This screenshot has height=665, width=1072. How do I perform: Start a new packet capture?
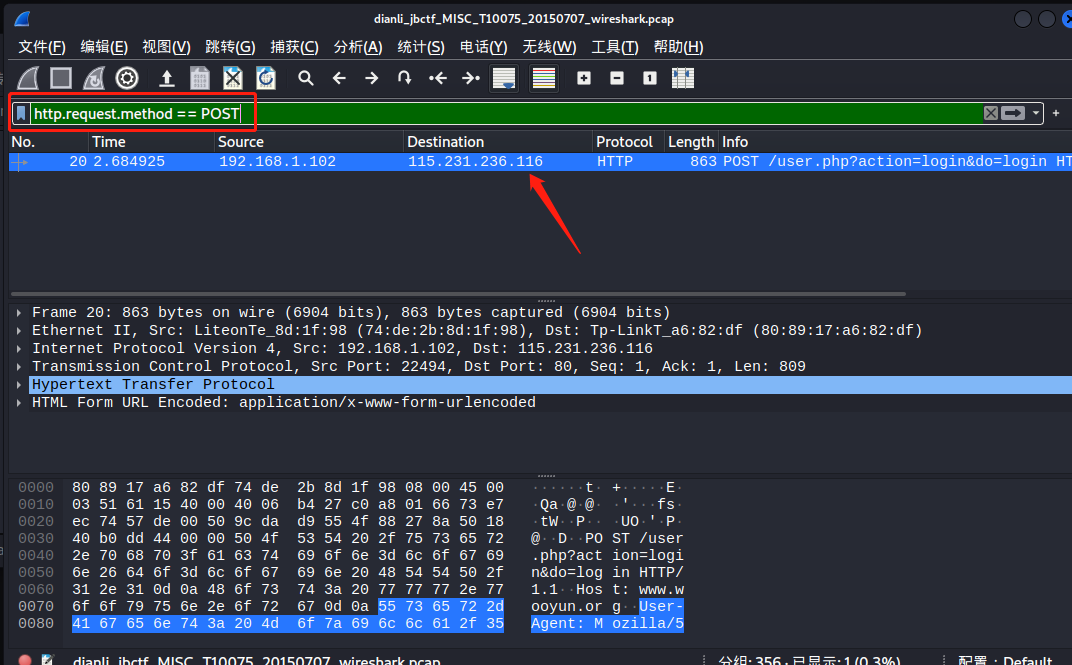pos(27,78)
